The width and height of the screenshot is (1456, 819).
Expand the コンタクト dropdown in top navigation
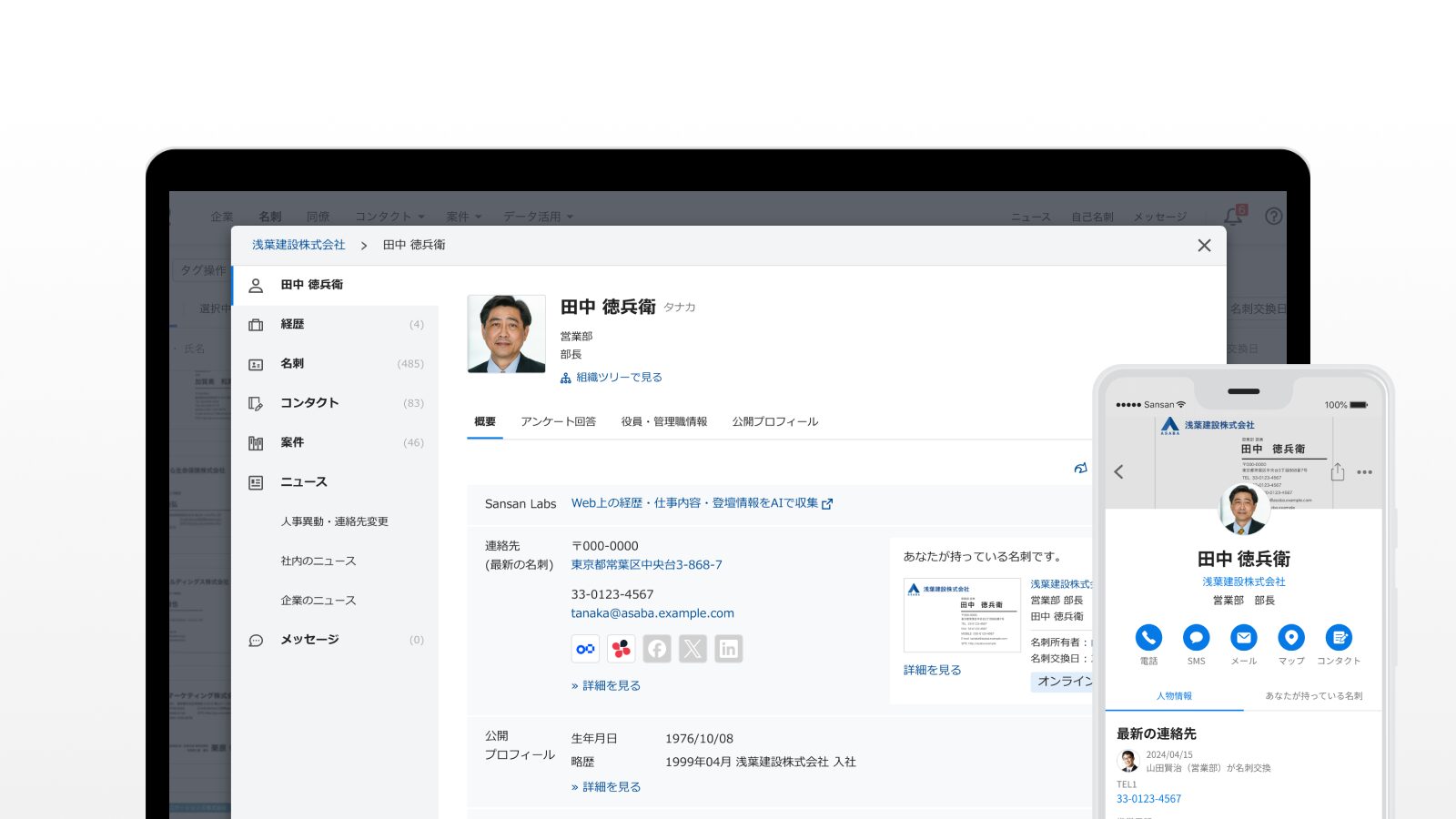click(x=389, y=217)
